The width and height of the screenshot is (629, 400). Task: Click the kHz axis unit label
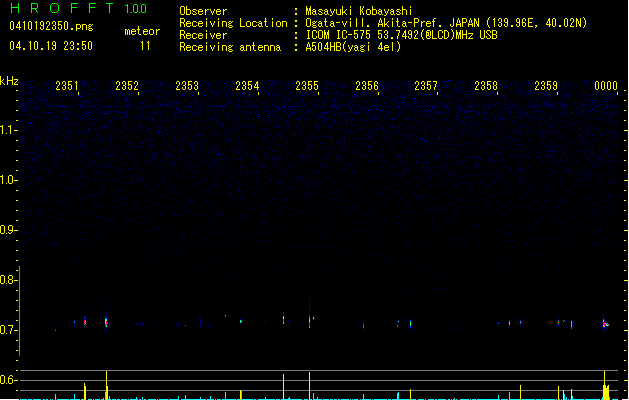point(9,81)
